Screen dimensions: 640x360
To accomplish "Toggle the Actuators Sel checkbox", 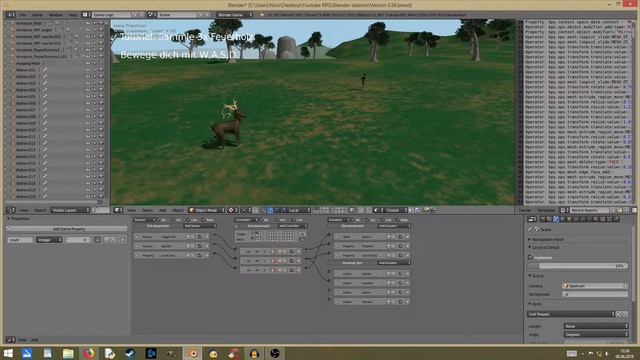I will tap(352, 220).
